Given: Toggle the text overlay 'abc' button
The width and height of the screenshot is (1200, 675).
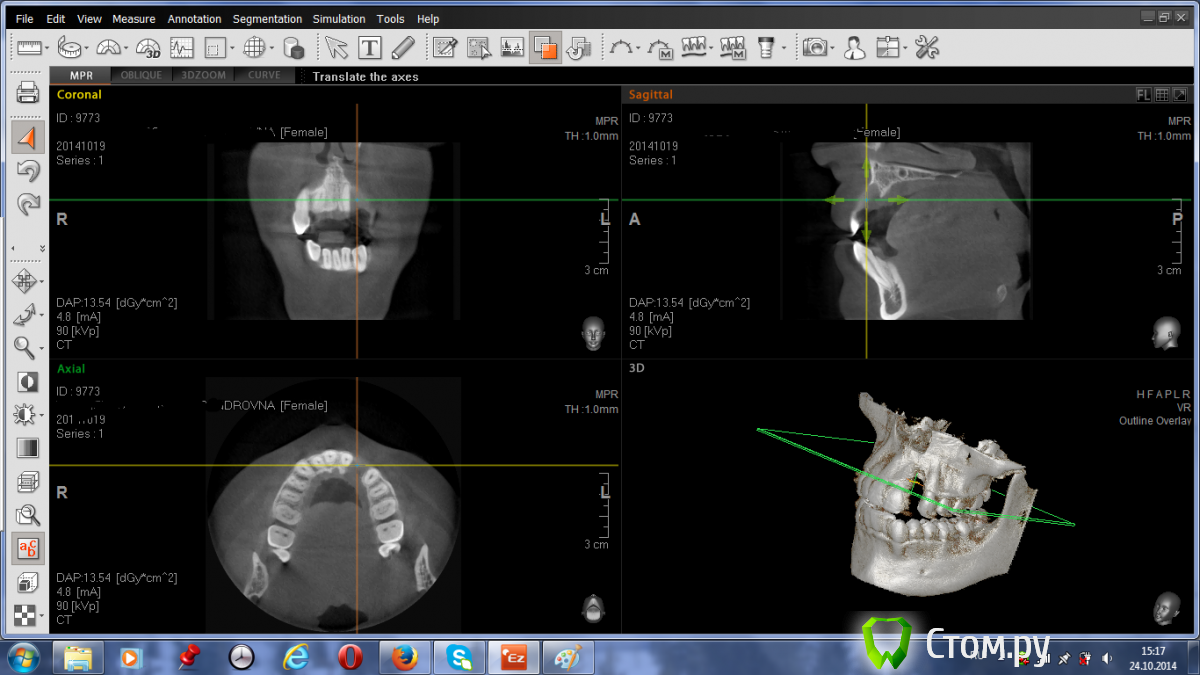Looking at the screenshot, I should click(x=28, y=548).
